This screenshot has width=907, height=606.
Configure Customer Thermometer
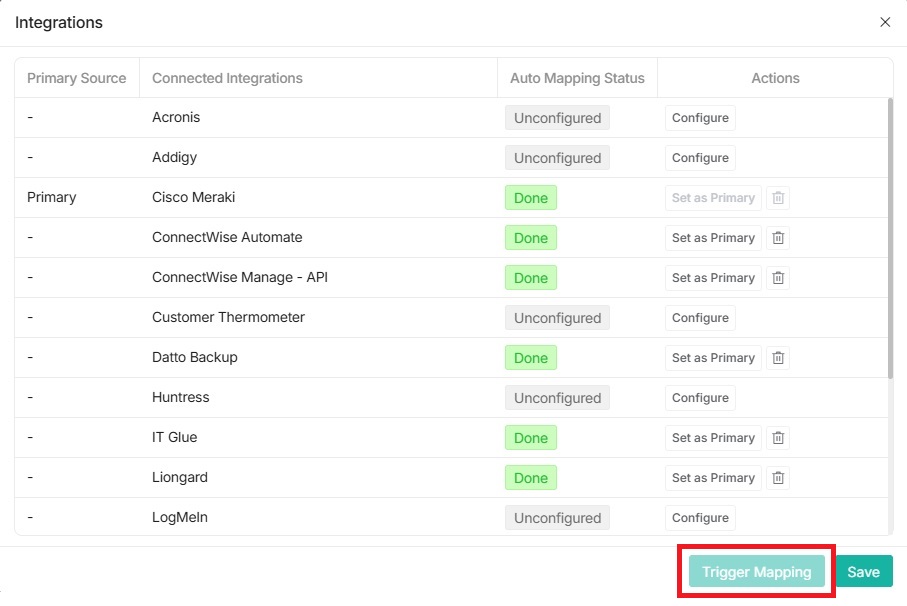[x=699, y=317]
